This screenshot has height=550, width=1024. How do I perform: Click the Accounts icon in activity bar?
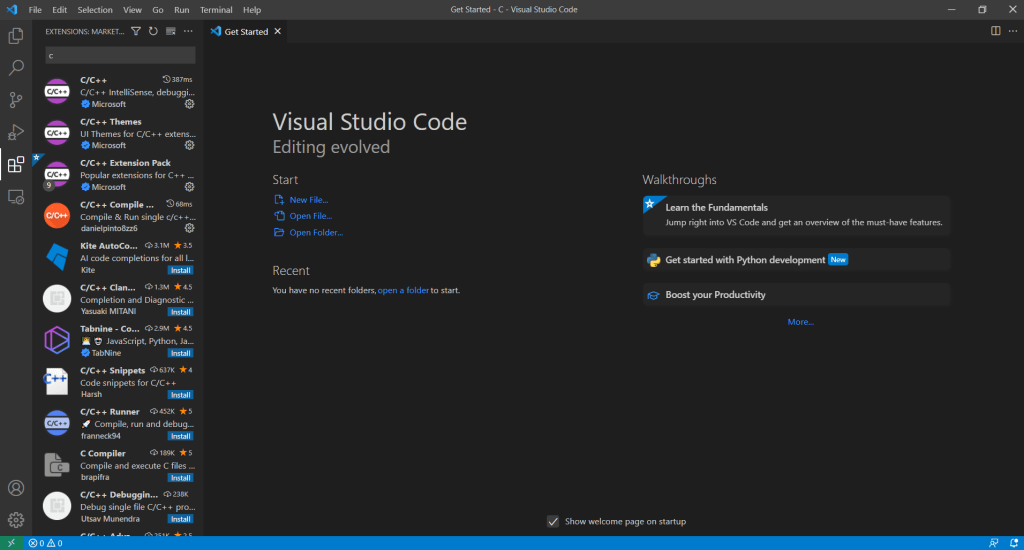(16, 488)
